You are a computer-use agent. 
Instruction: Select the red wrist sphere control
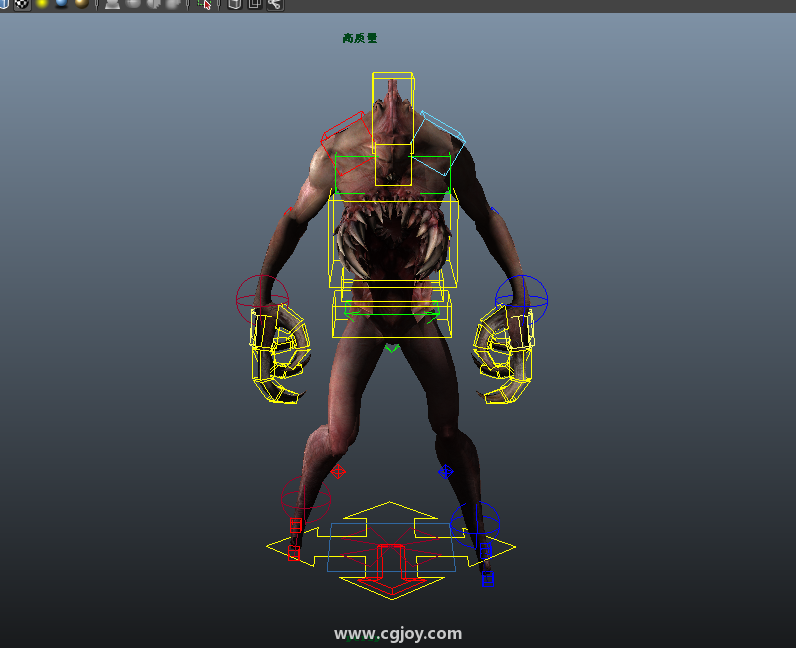[262, 300]
